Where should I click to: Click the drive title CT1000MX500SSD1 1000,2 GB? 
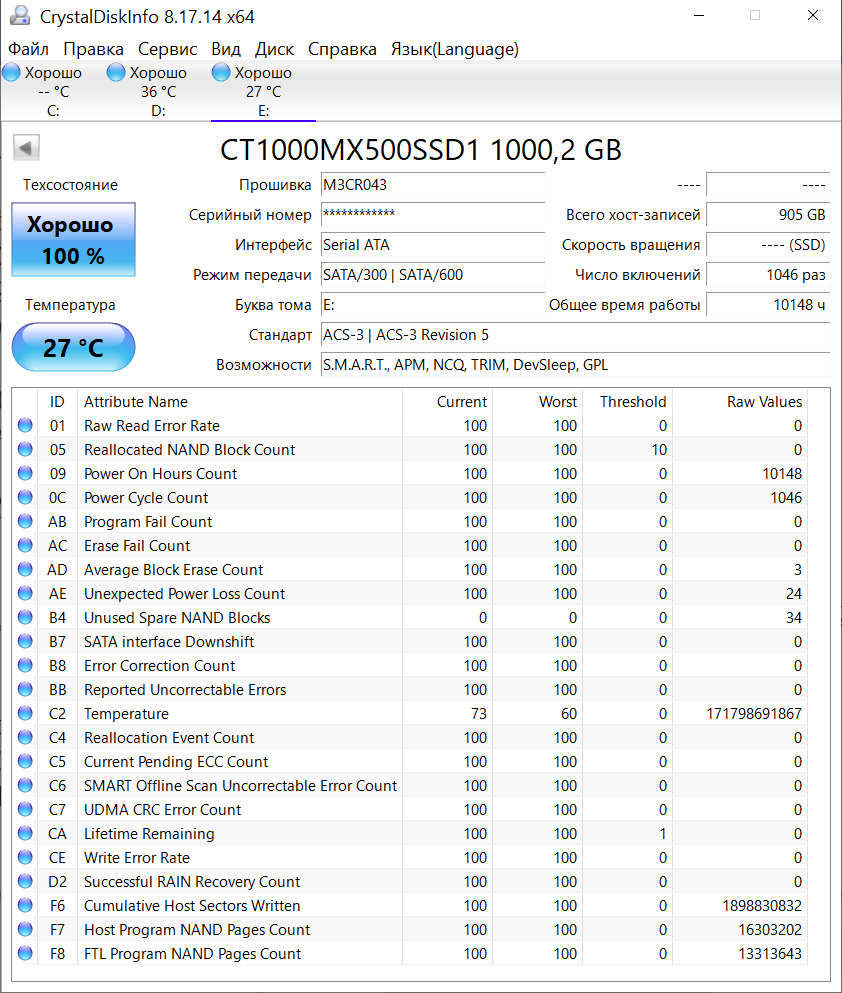[x=421, y=149]
